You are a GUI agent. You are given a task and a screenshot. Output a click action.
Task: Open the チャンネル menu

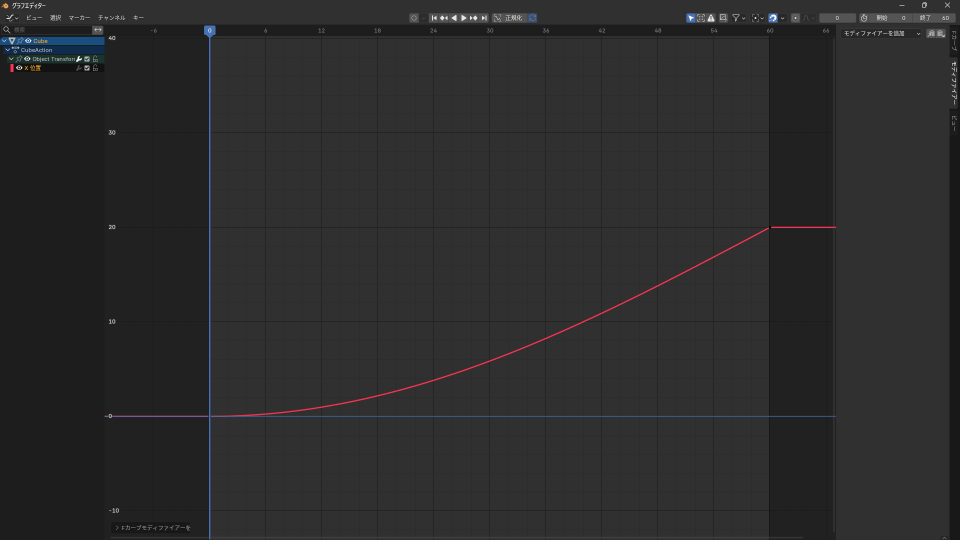click(x=111, y=18)
